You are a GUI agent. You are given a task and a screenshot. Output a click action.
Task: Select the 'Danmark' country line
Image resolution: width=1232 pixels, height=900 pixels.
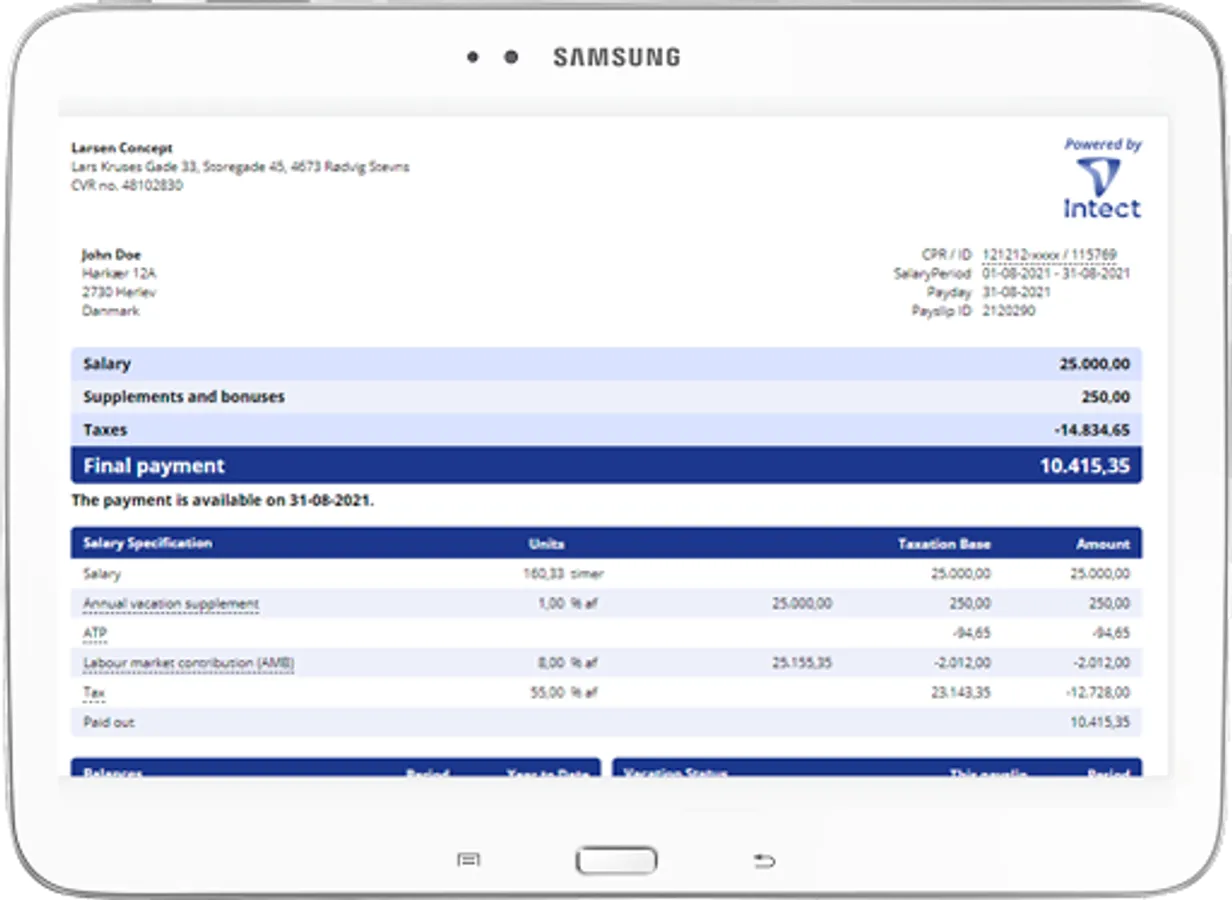click(x=110, y=311)
